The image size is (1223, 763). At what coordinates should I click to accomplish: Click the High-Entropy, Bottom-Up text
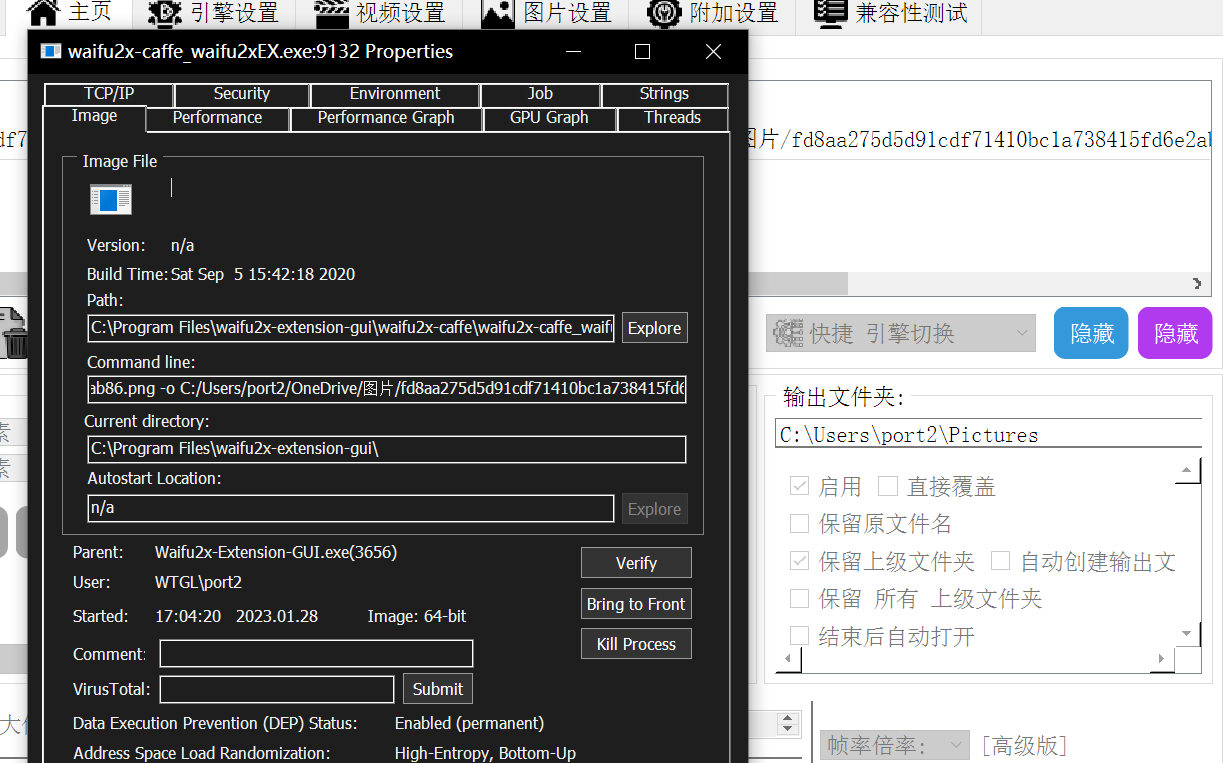(x=485, y=753)
